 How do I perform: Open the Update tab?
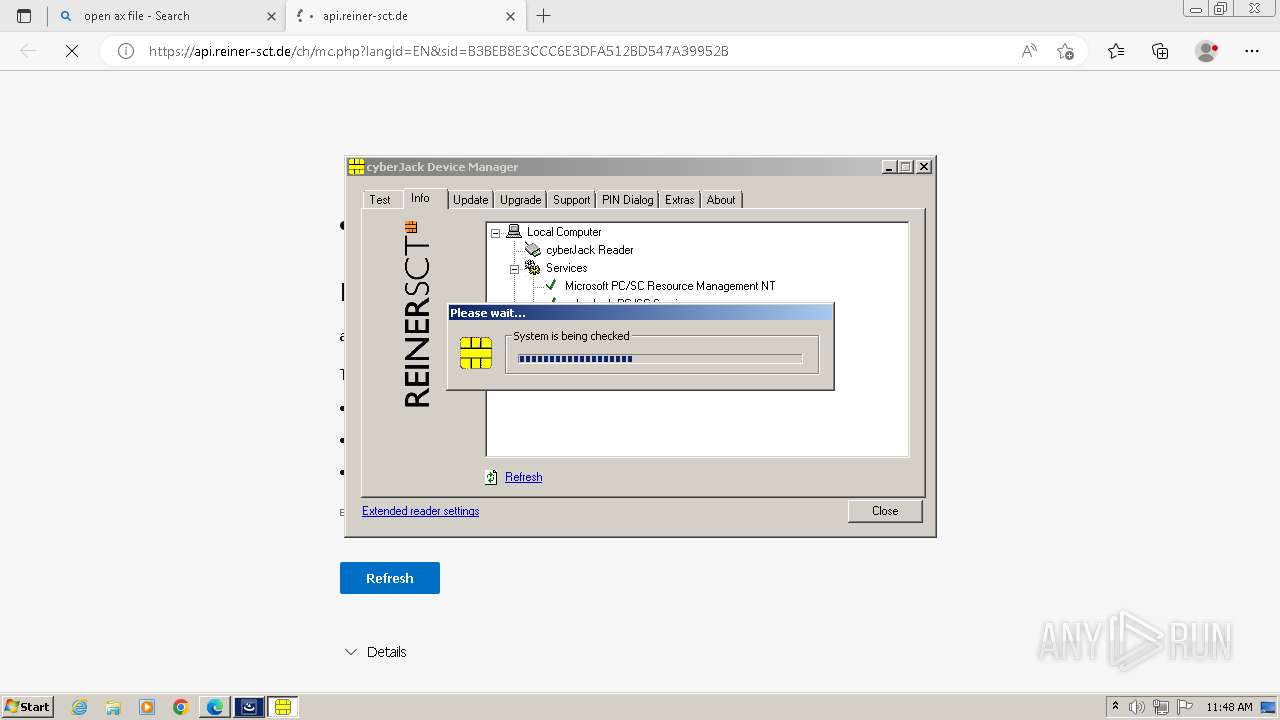pyautogui.click(x=471, y=200)
